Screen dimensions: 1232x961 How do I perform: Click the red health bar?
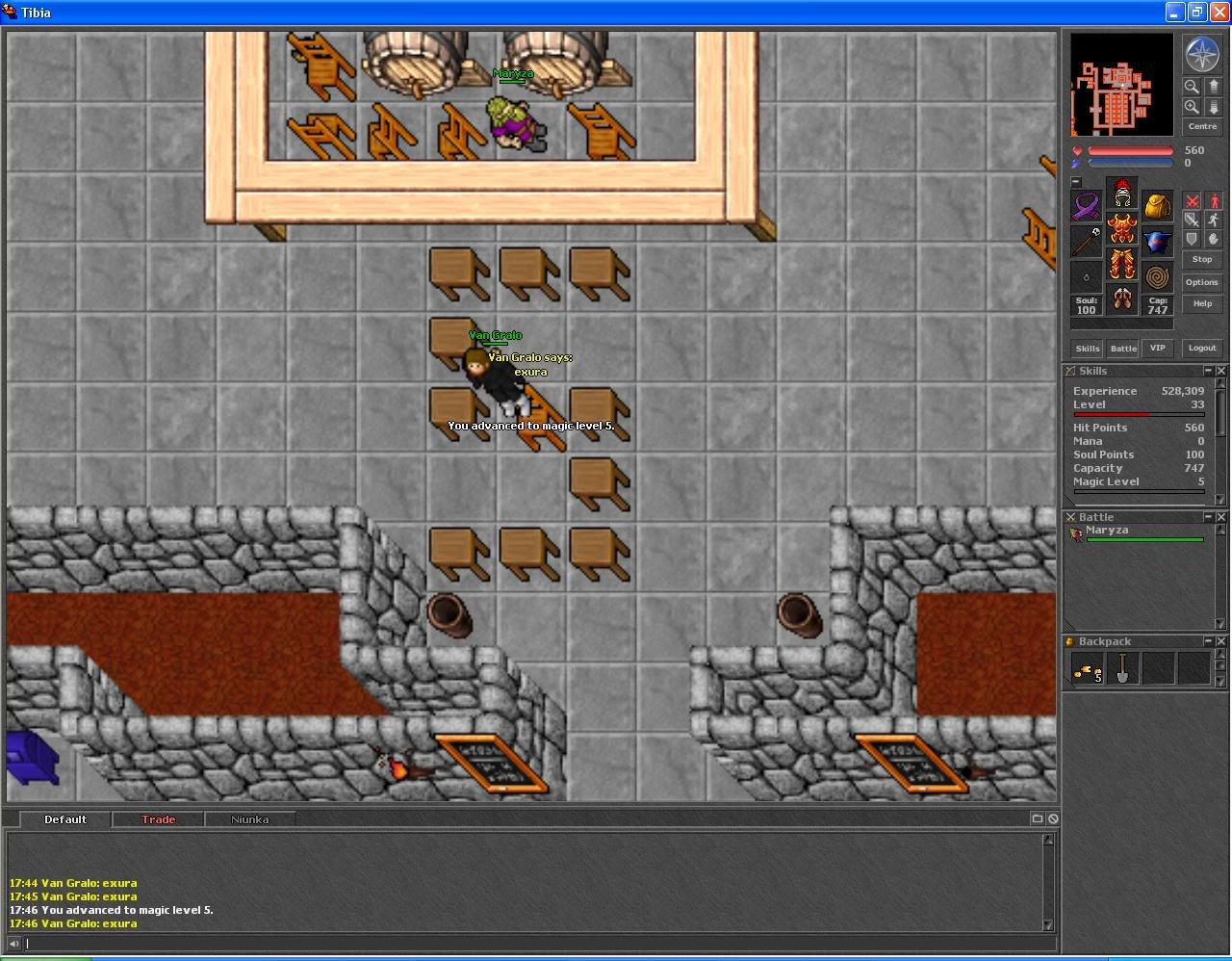coord(1130,151)
